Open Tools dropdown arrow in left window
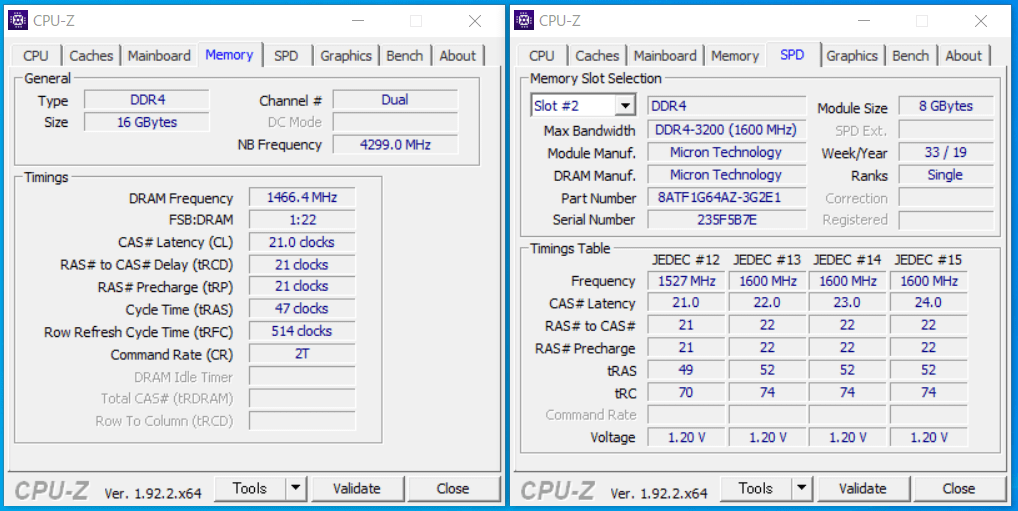The height and width of the screenshot is (511, 1018). point(296,488)
